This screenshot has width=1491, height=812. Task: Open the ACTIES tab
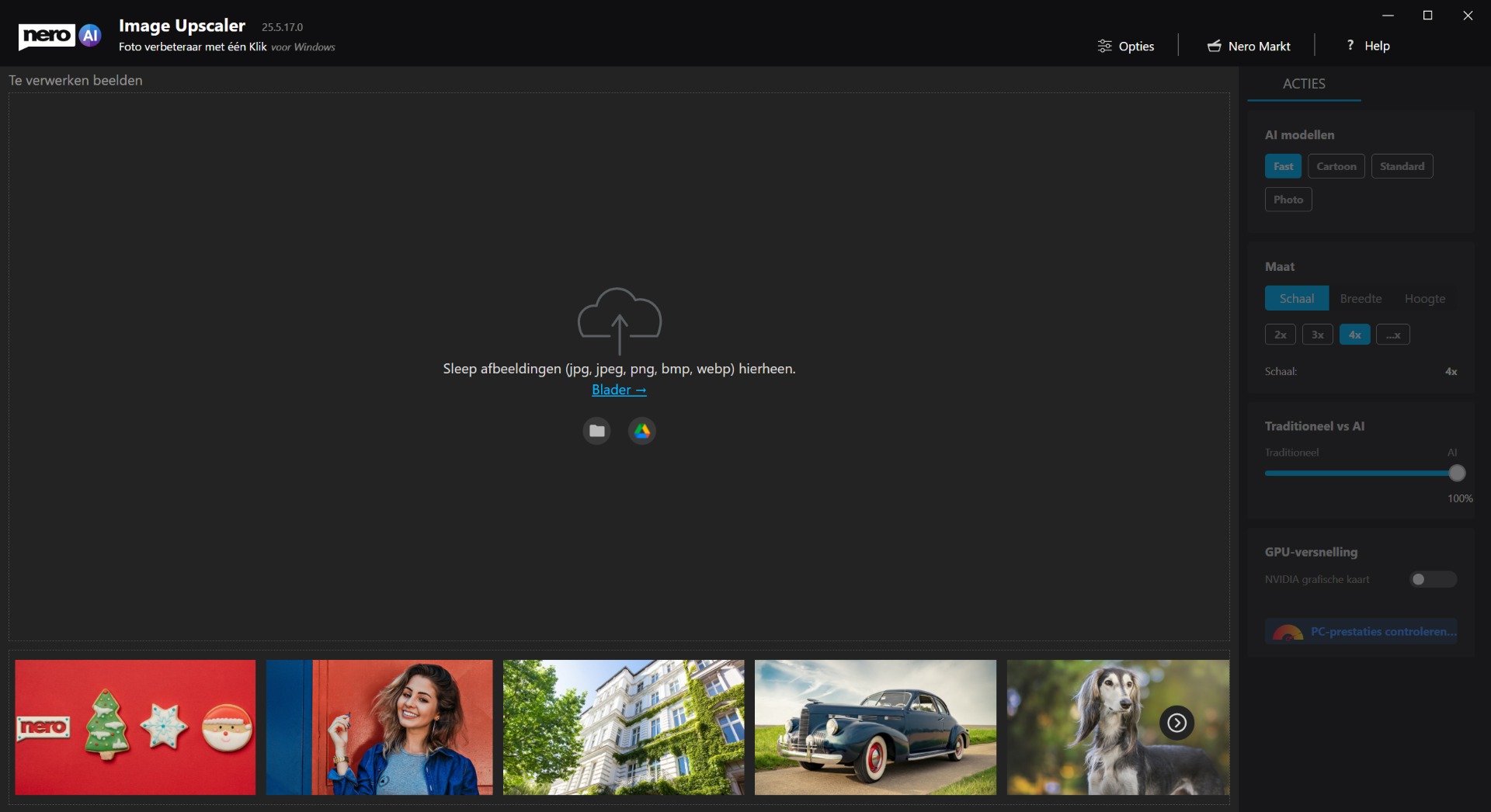click(x=1304, y=84)
